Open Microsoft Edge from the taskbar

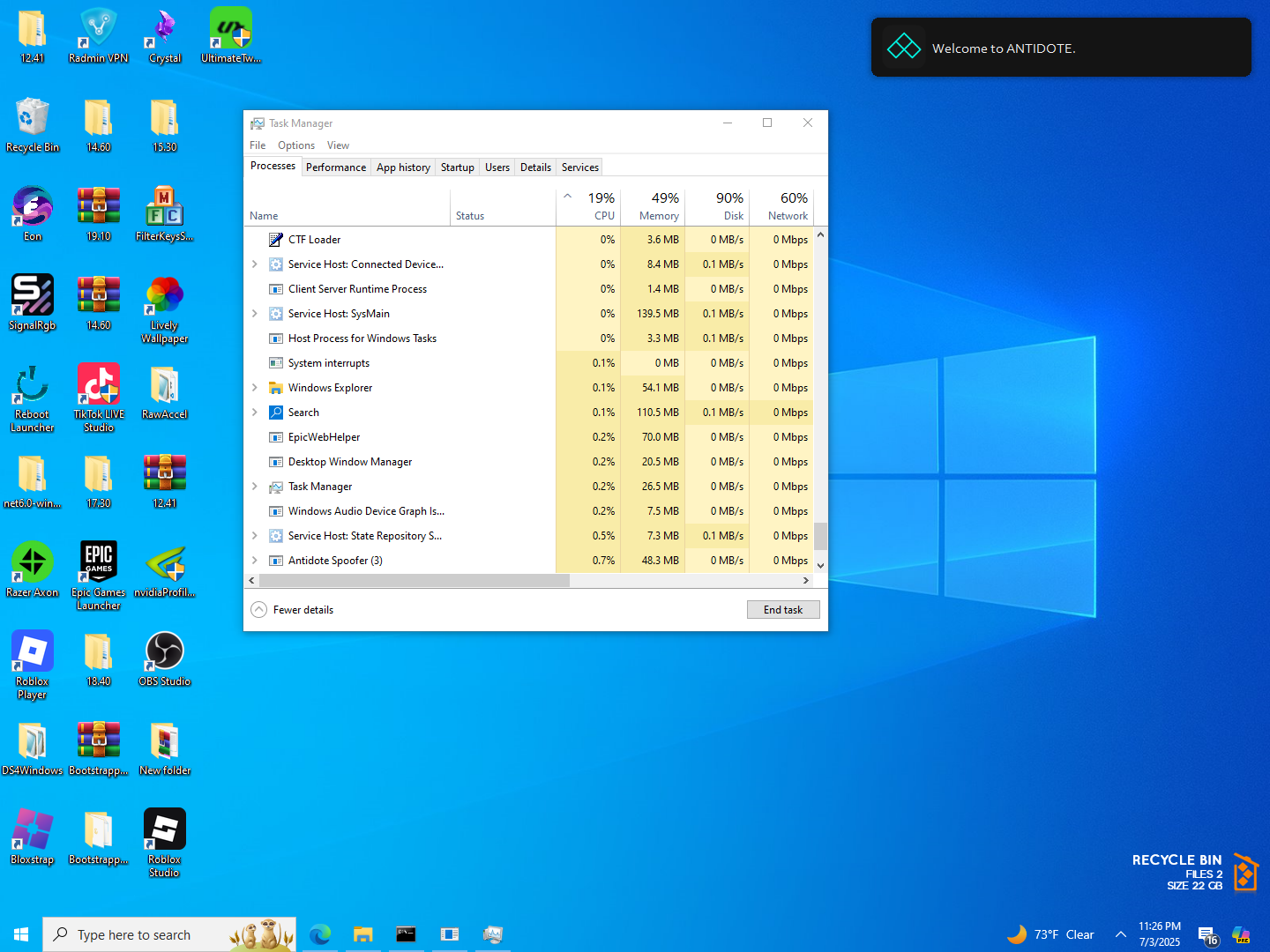click(320, 934)
